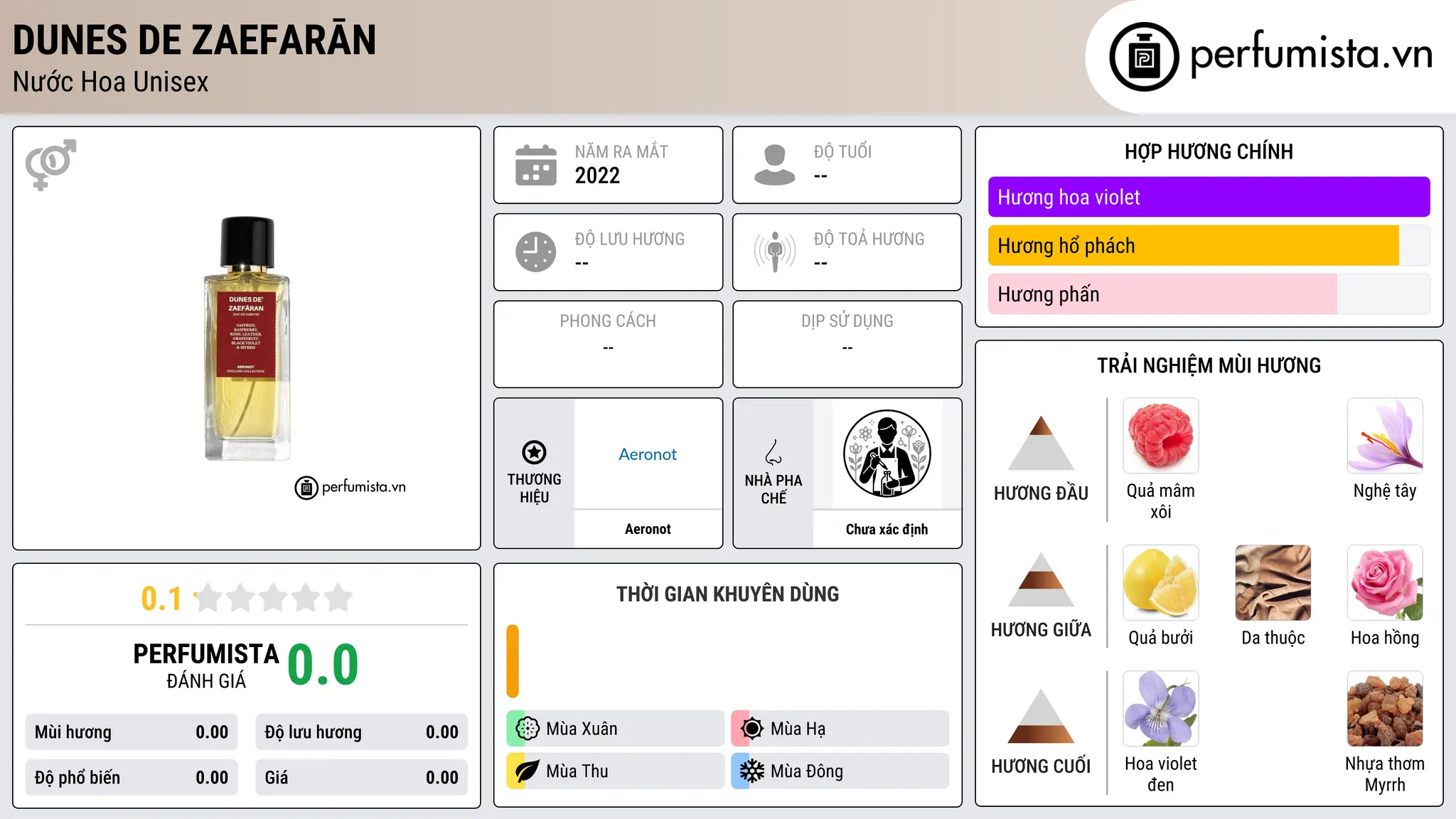The width and height of the screenshot is (1456, 819).
Task: Click the THỜI GIAN KHUYÊN DÙNG heading
Action: [x=727, y=594]
